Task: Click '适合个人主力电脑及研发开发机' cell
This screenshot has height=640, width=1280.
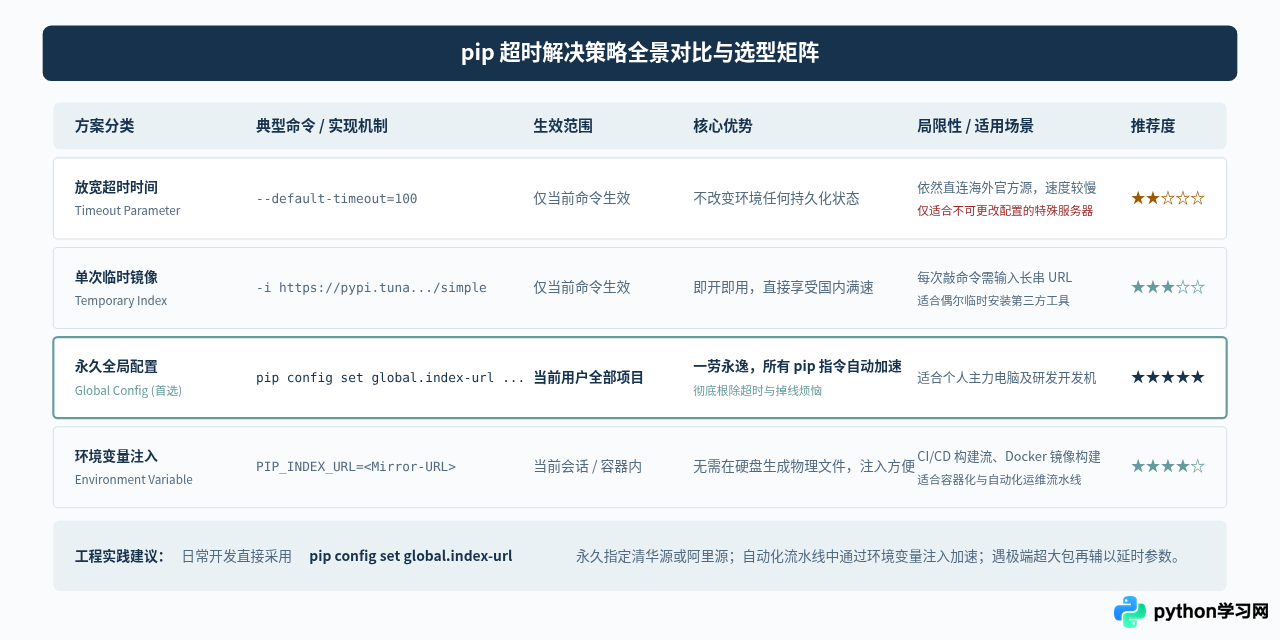Action: (x=1006, y=377)
